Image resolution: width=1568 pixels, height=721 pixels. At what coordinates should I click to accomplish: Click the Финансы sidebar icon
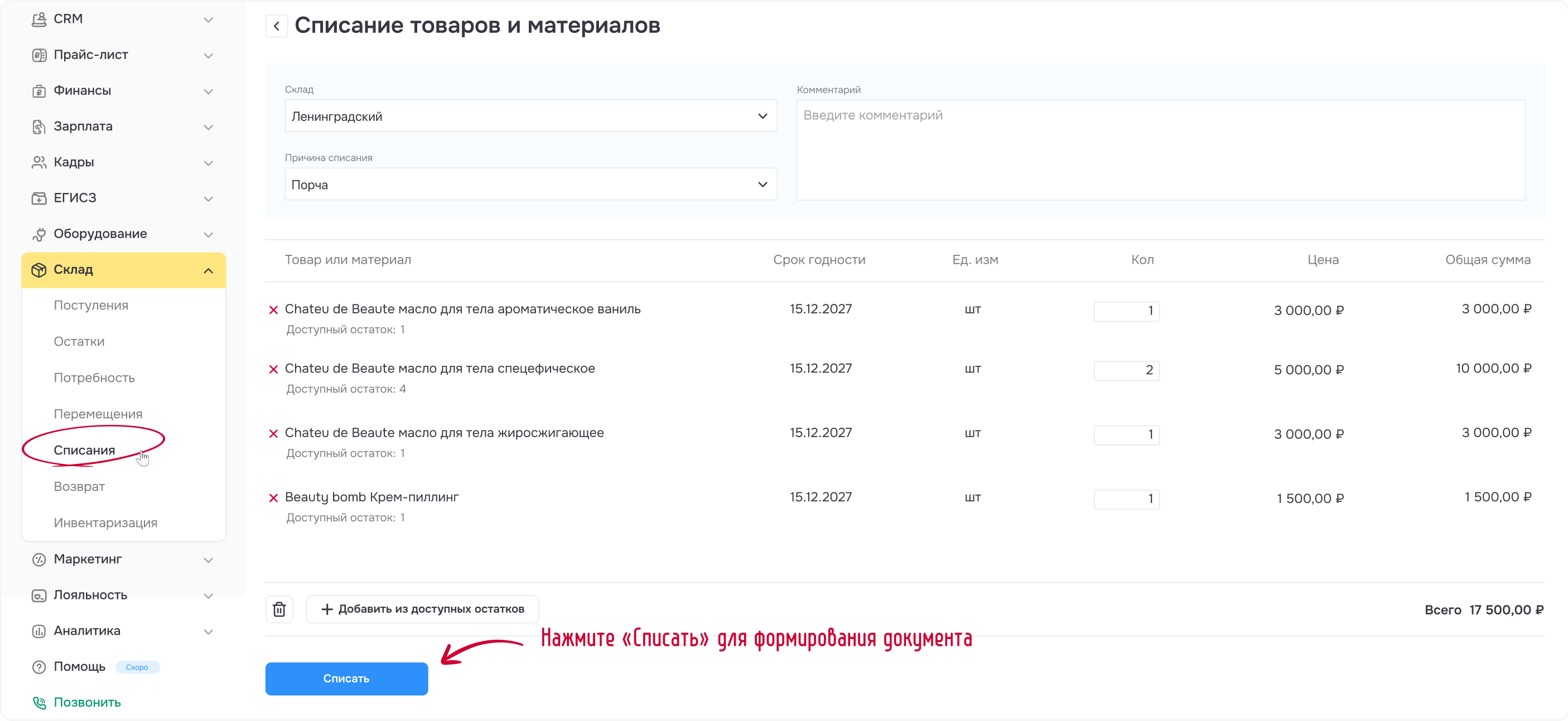[x=39, y=91]
